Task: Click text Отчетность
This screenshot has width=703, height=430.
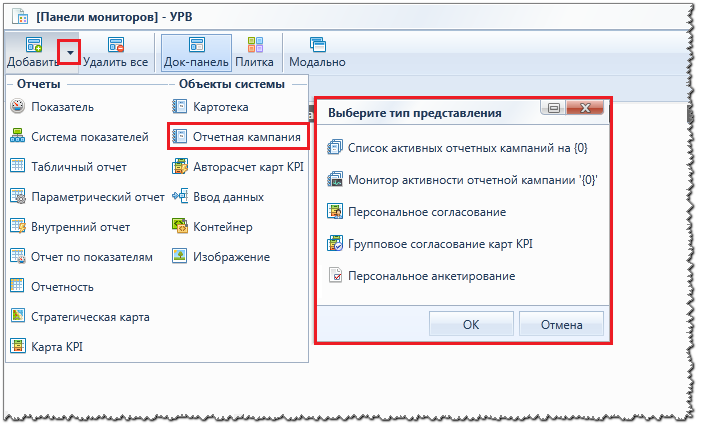Action: click(62, 287)
